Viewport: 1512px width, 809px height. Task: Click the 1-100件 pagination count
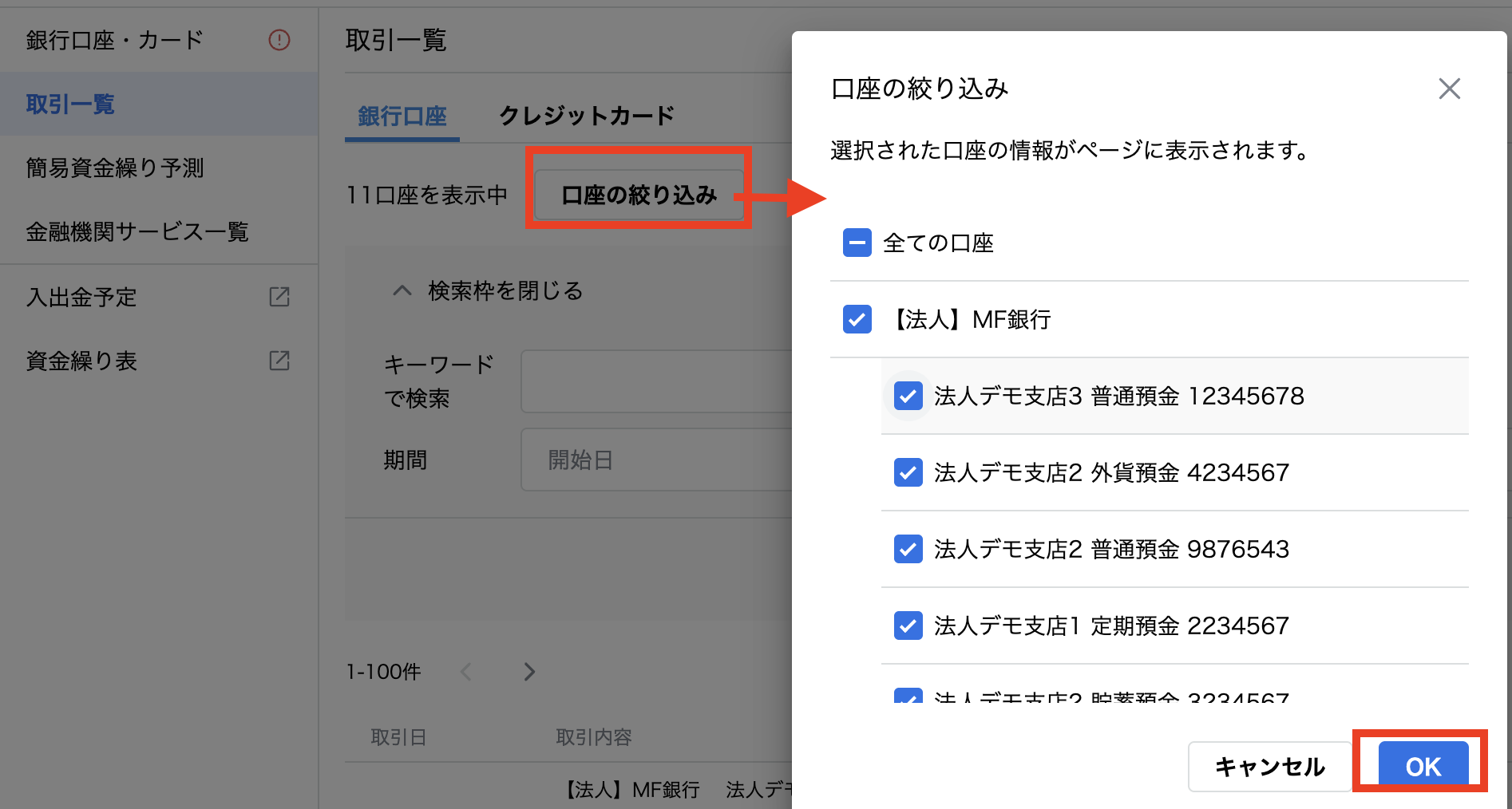pos(383,672)
